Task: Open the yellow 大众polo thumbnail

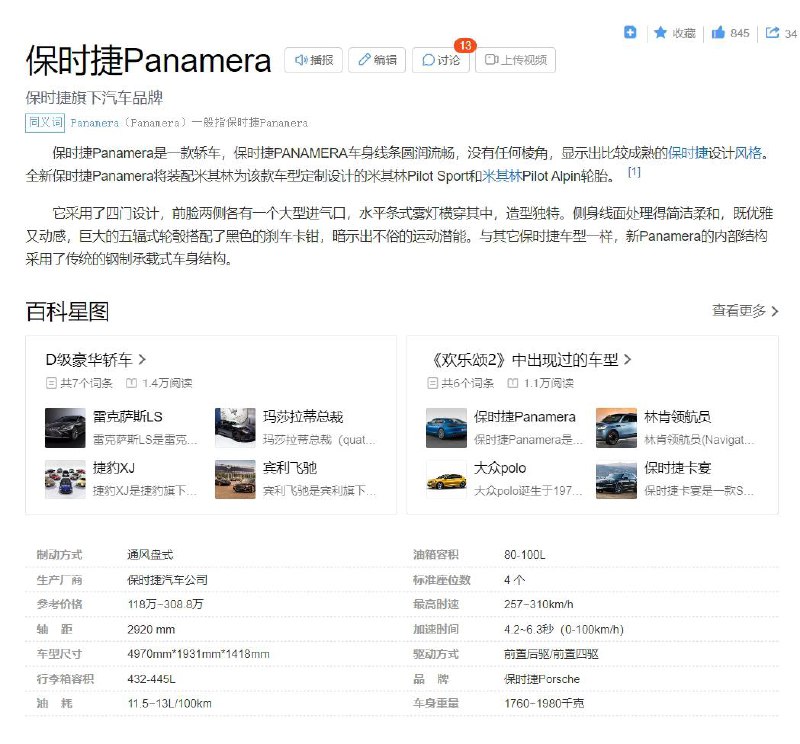Action: click(x=446, y=479)
